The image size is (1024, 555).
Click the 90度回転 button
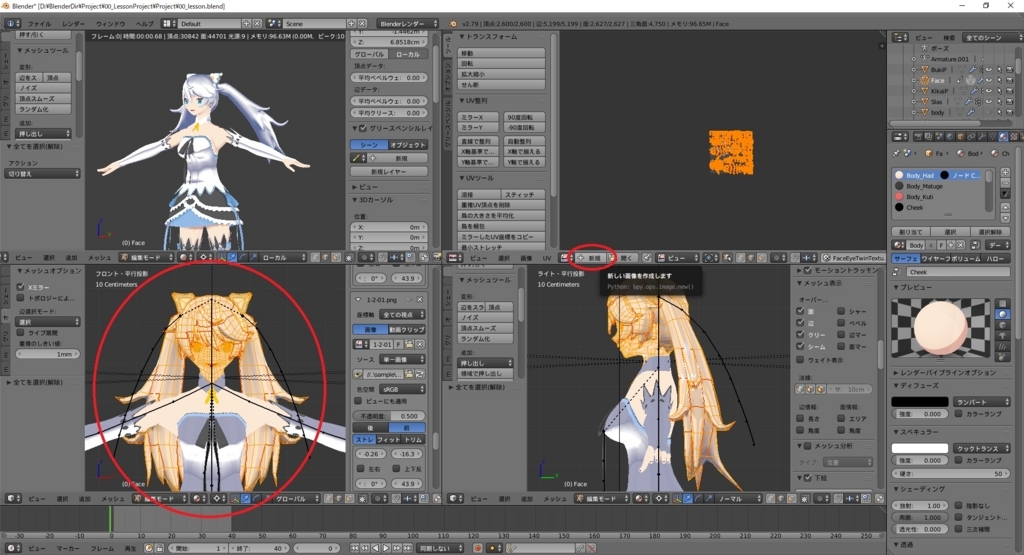click(x=523, y=117)
